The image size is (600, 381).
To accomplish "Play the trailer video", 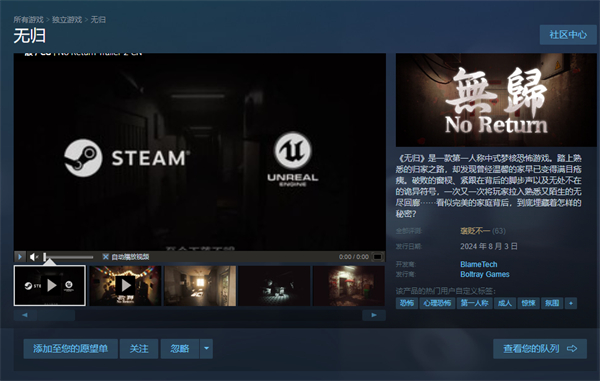I will point(20,257).
